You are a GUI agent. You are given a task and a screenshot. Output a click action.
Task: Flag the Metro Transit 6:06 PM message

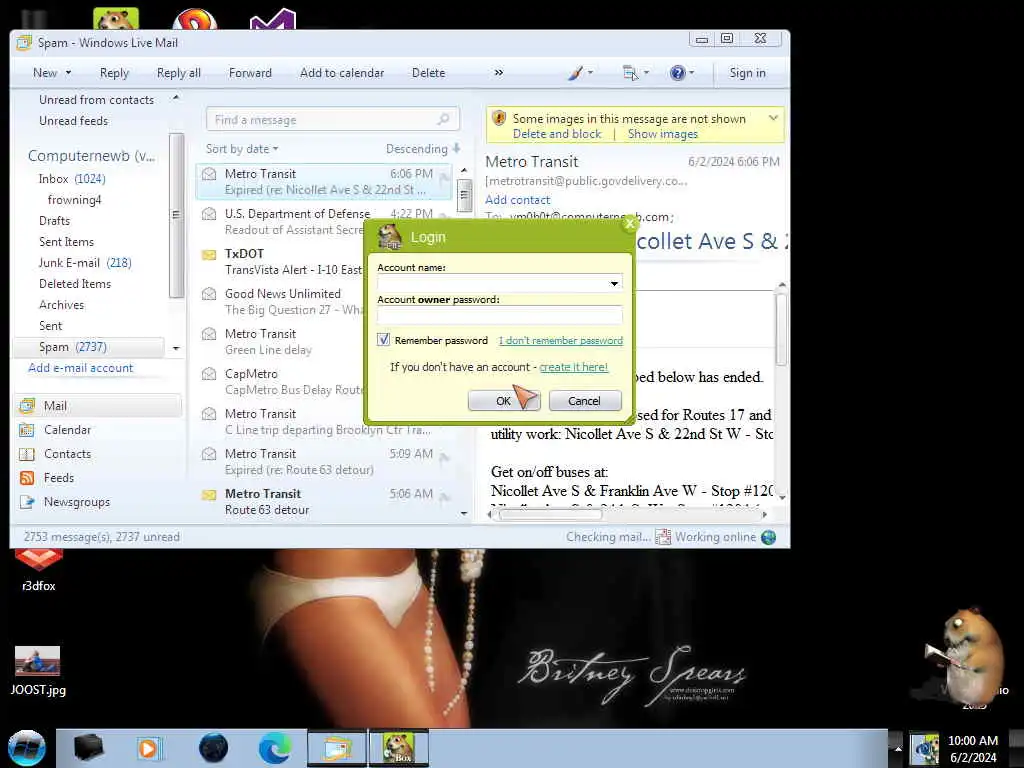(x=444, y=178)
